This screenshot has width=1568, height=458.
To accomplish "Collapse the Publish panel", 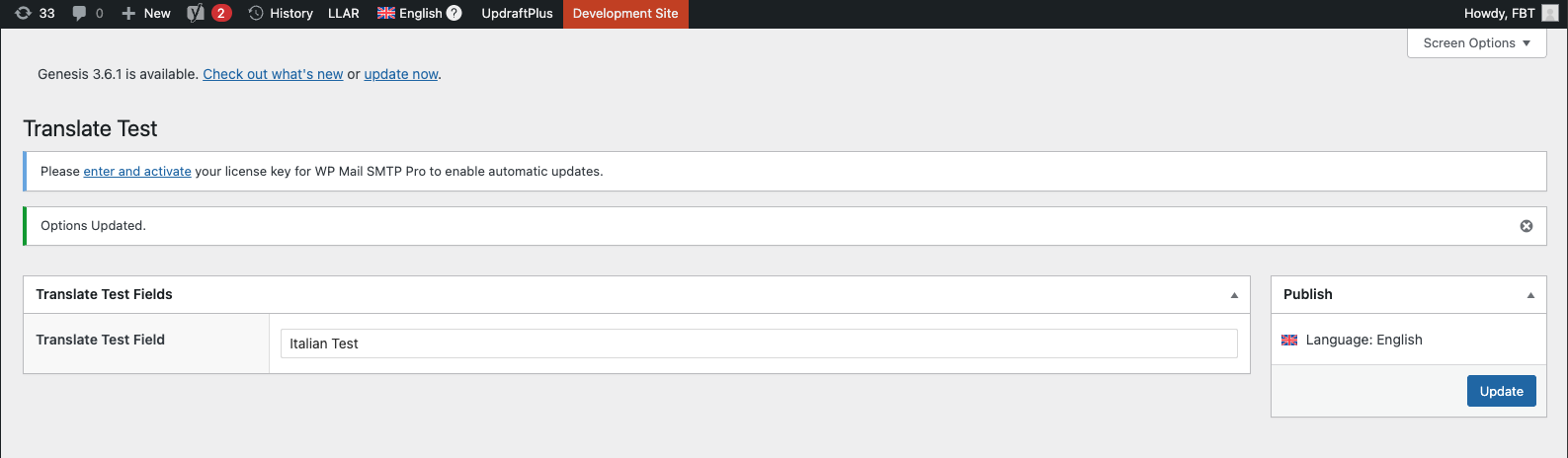I will tap(1530, 295).
